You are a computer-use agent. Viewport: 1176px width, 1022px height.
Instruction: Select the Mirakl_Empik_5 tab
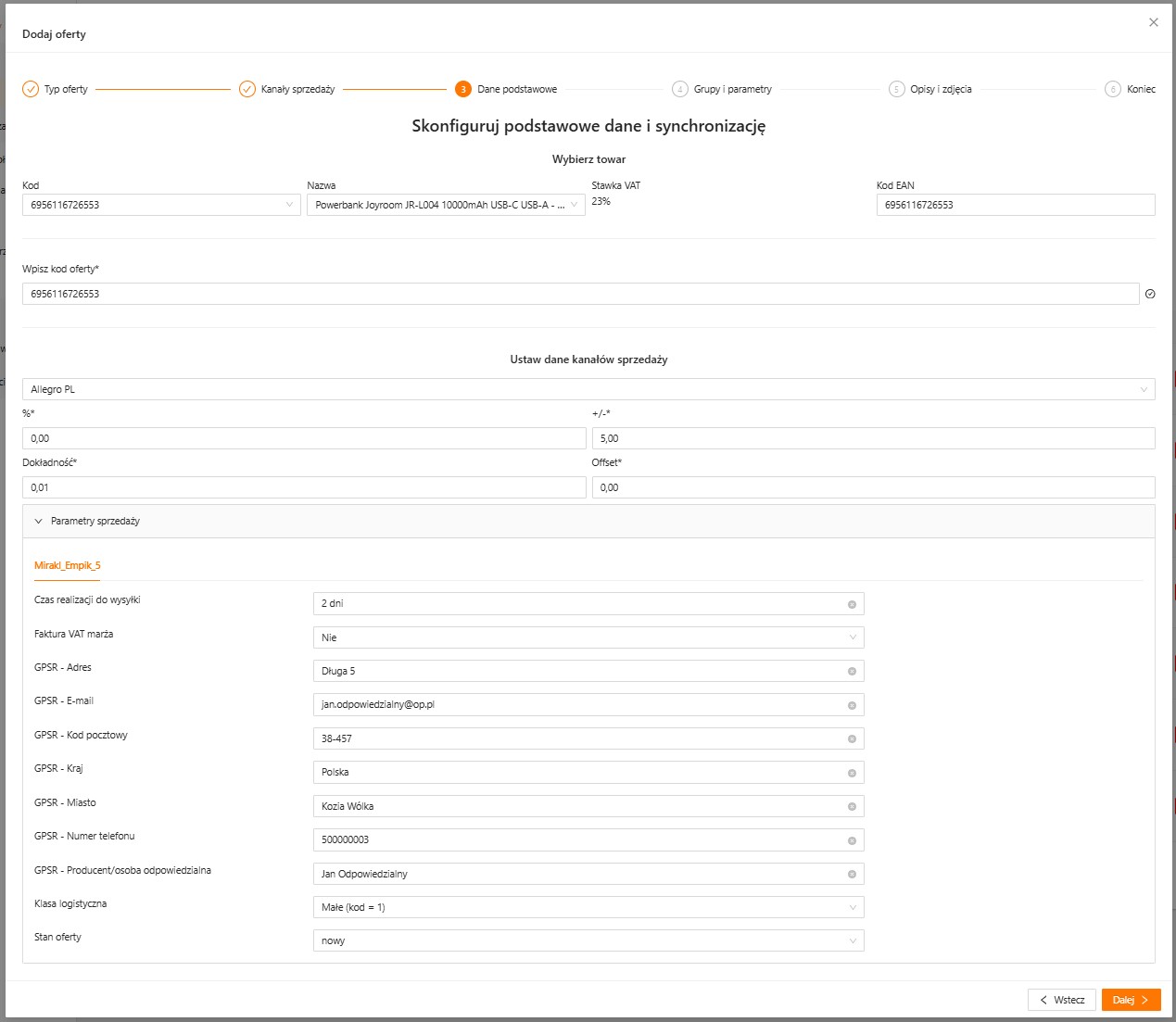pos(68,565)
